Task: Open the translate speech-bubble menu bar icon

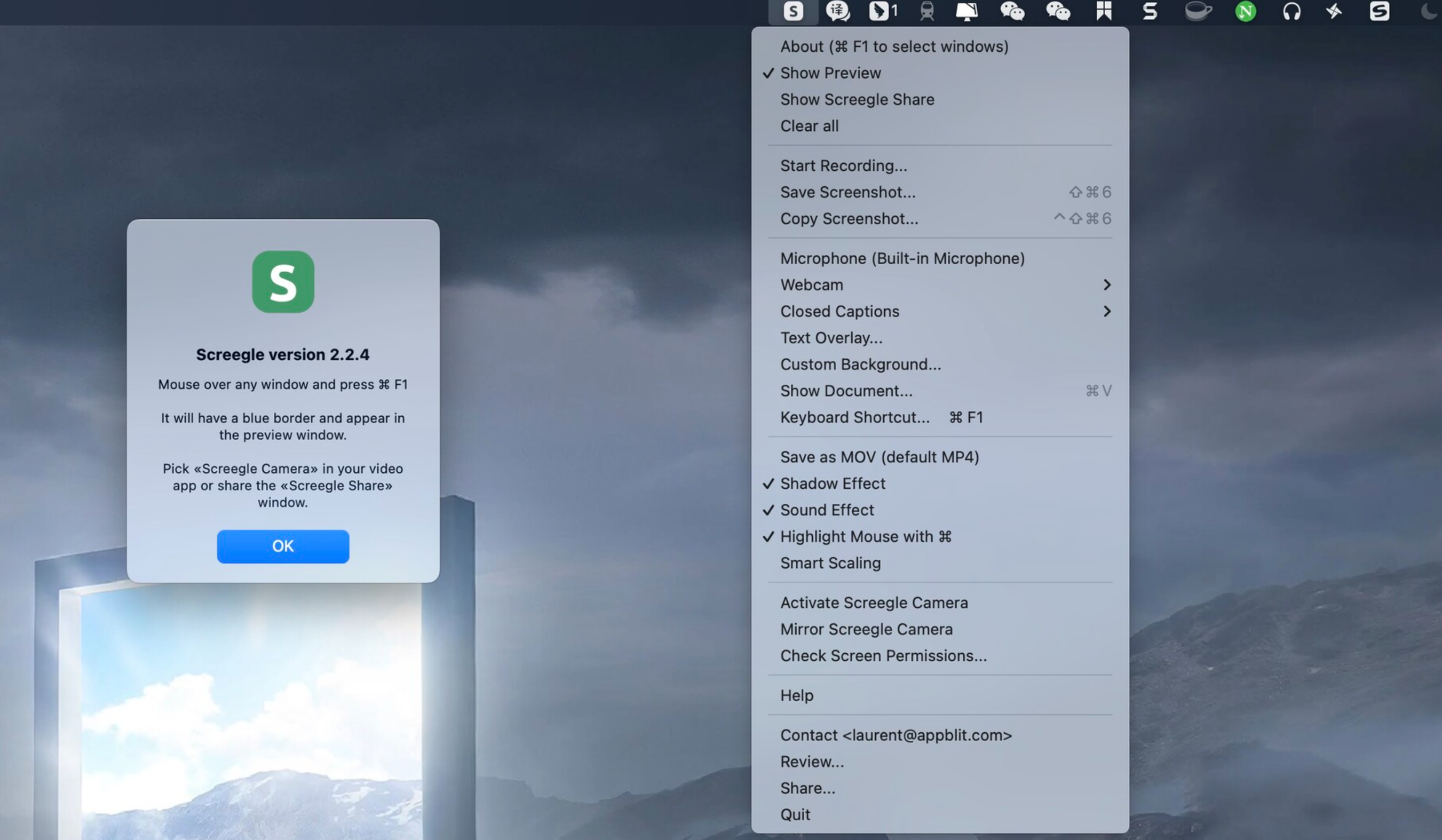Action: tap(838, 11)
